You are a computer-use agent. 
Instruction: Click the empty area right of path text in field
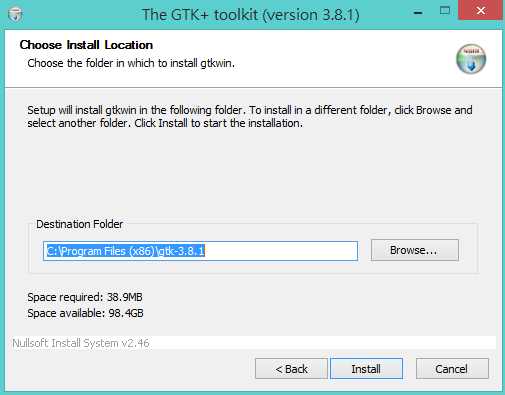tap(281, 251)
